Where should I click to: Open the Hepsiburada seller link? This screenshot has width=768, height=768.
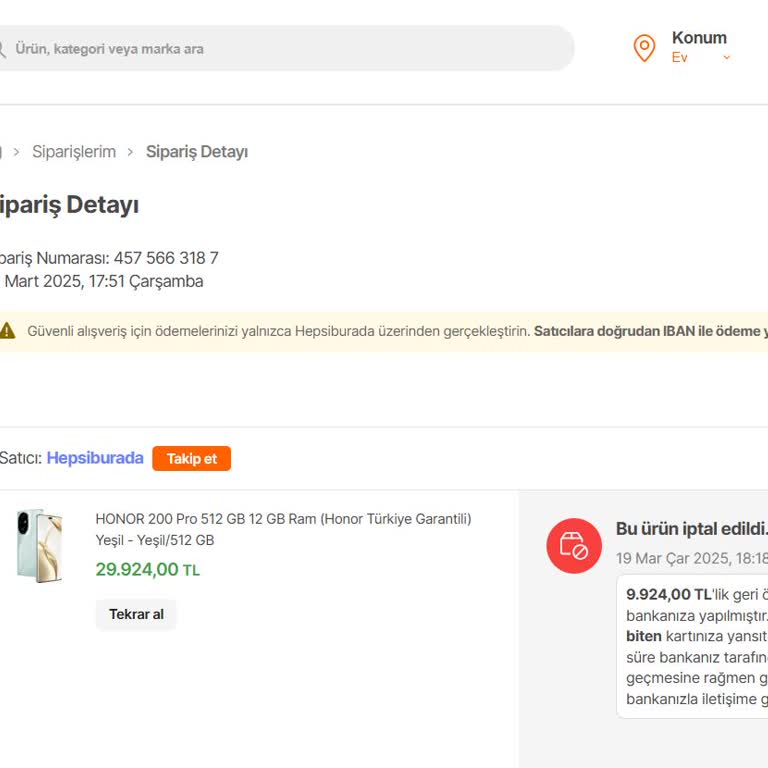click(95, 458)
